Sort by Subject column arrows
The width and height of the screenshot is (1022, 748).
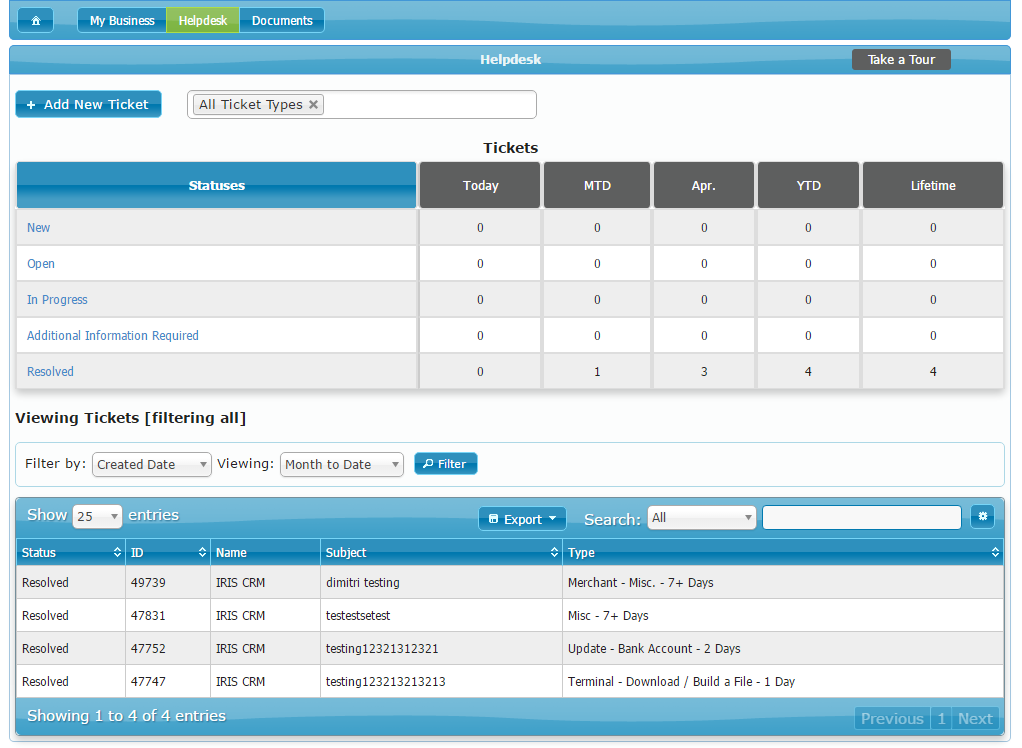pyautogui.click(x=554, y=553)
